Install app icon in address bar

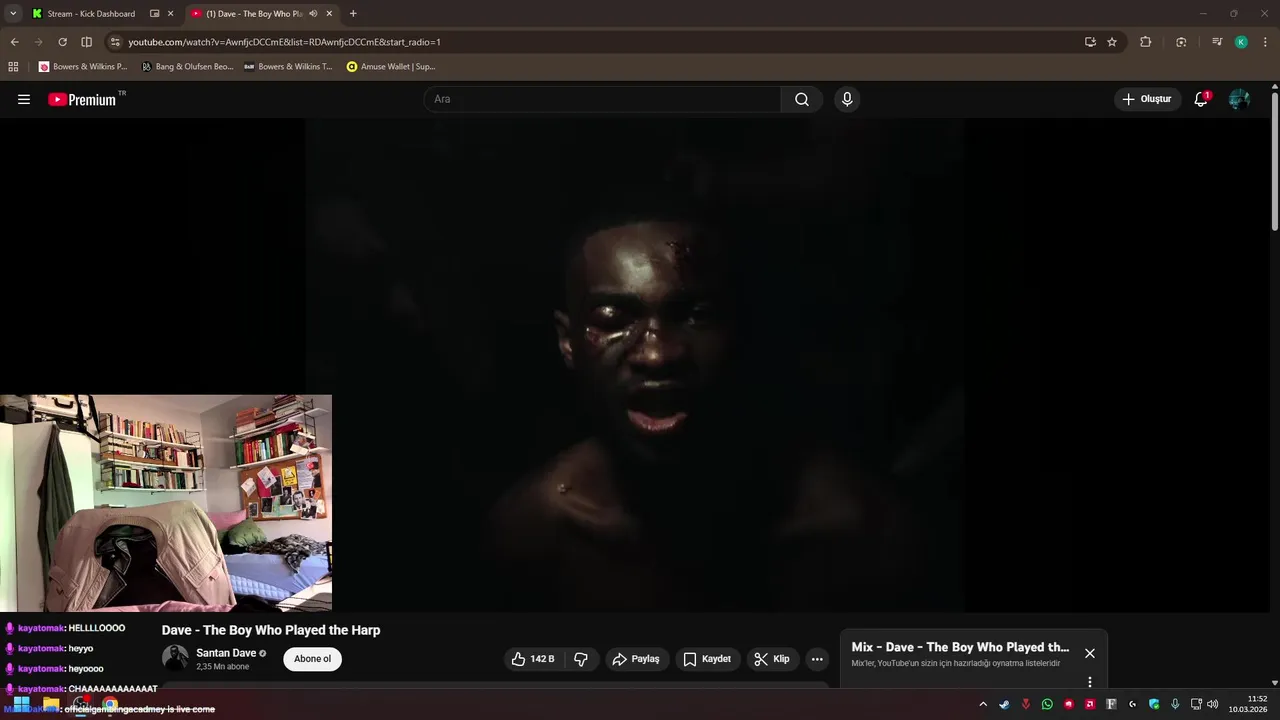[x=1090, y=42]
